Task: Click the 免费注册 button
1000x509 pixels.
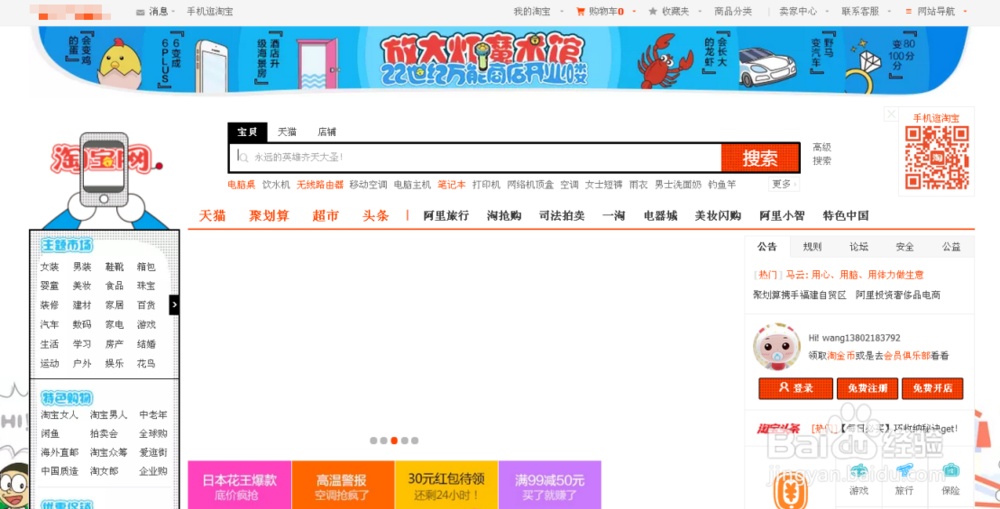Action: point(867,388)
